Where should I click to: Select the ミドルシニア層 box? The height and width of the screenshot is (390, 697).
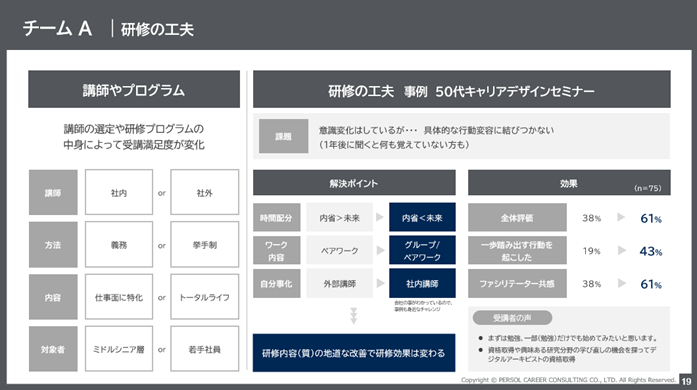pyautogui.click(x=119, y=349)
